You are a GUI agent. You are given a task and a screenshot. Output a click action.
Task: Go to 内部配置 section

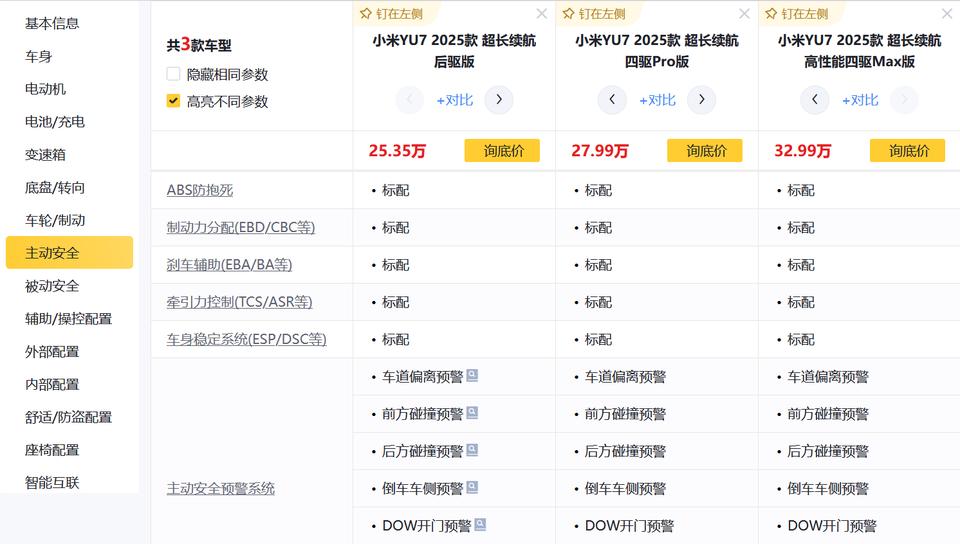click(x=52, y=384)
